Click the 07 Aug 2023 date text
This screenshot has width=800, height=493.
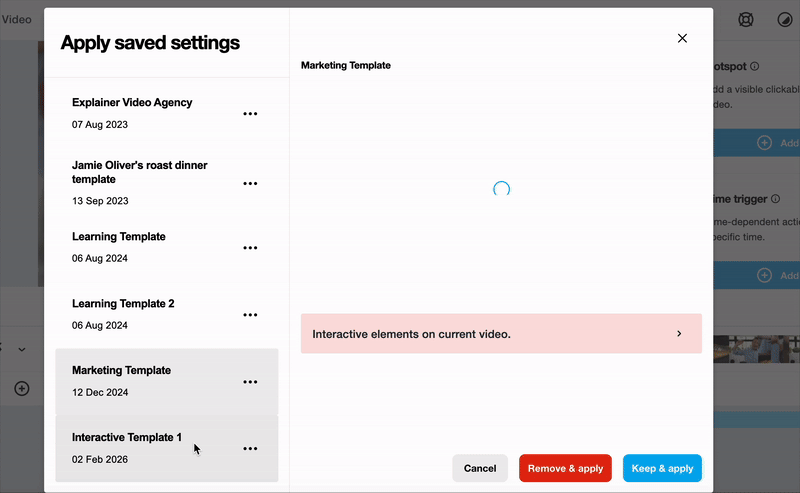click(100, 125)
